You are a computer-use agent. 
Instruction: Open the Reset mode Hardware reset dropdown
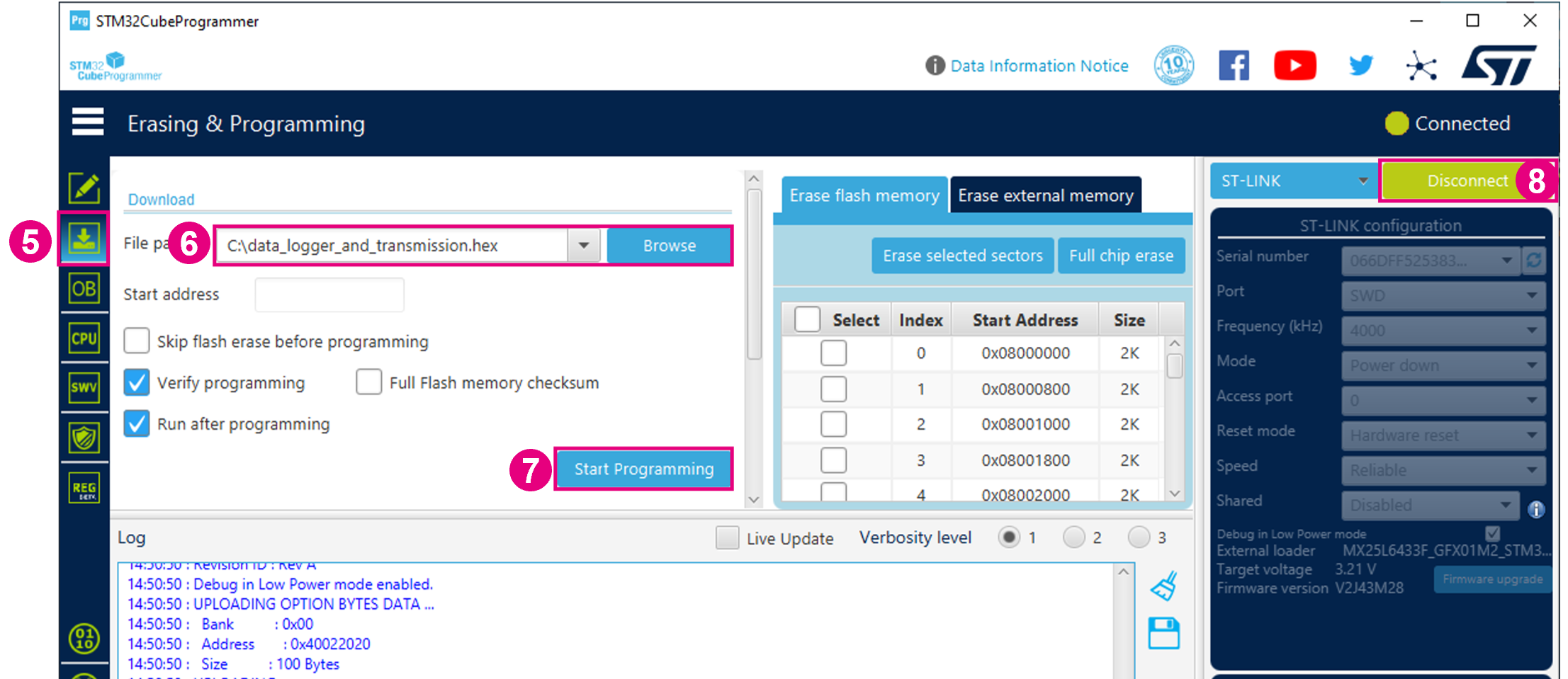click(x=1443, y=435)
